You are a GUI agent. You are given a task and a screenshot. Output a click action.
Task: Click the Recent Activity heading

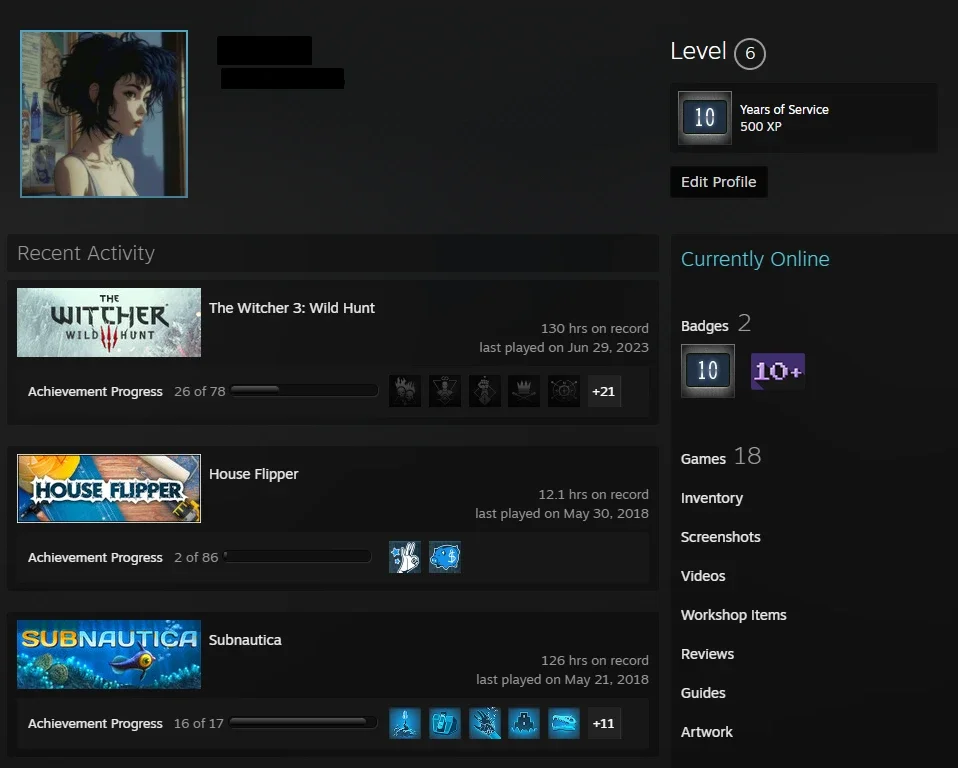click(86, 253)
